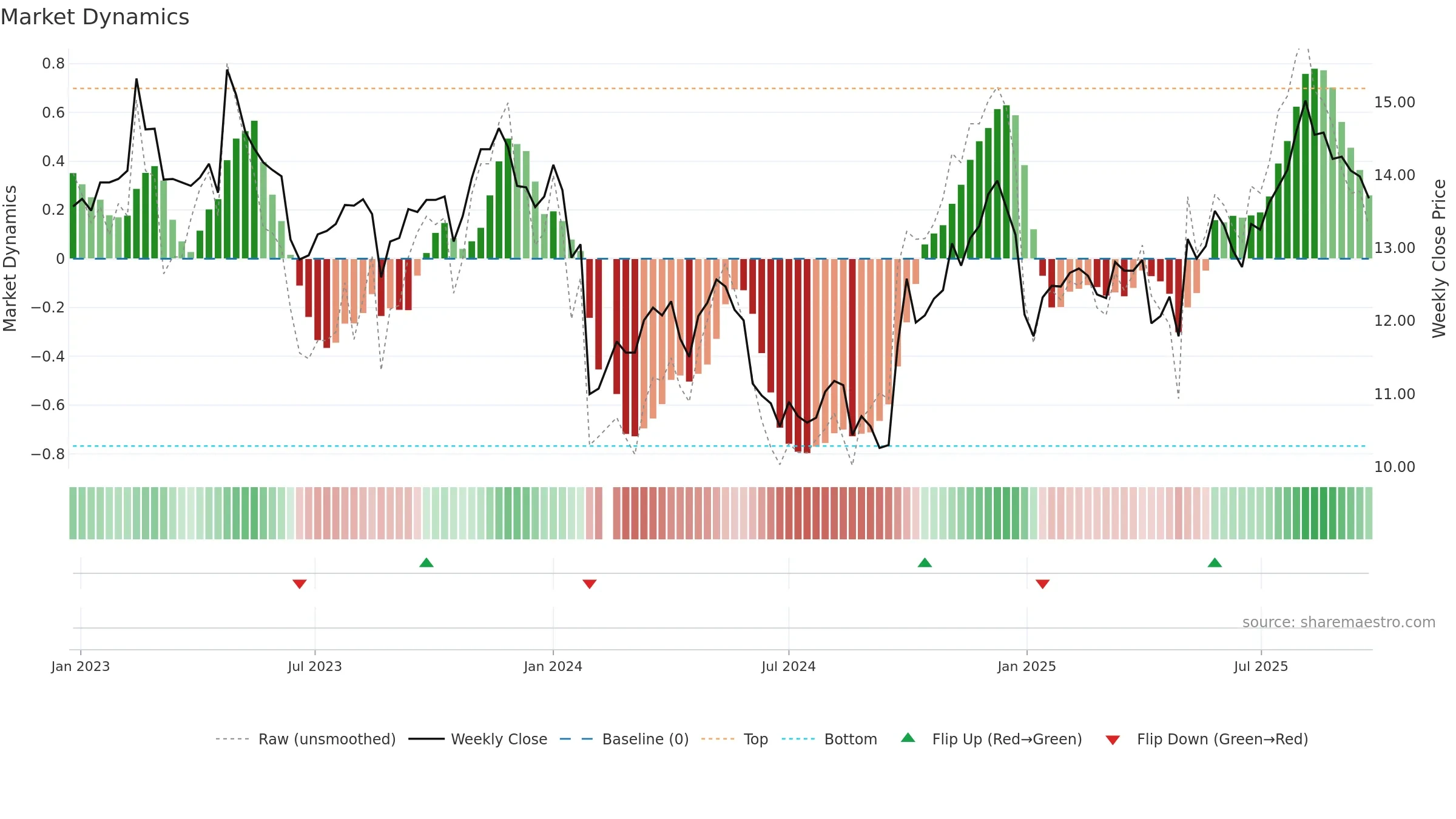Image resolution: width=1456 pixels, height=819 pixels.
Task: Toggle the Top legend entry
Action: tap(734, 739)
